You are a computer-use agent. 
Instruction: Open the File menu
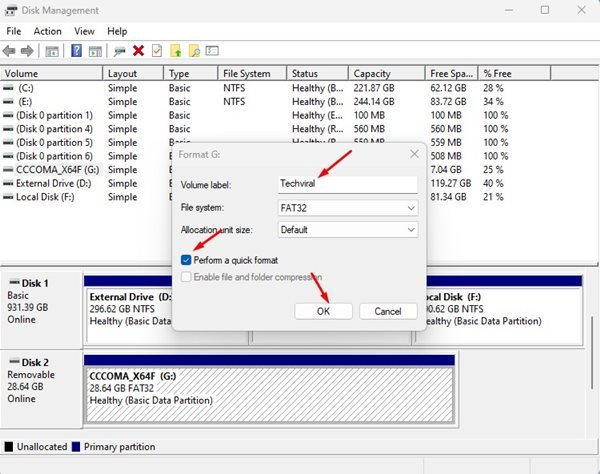(14, 31)
